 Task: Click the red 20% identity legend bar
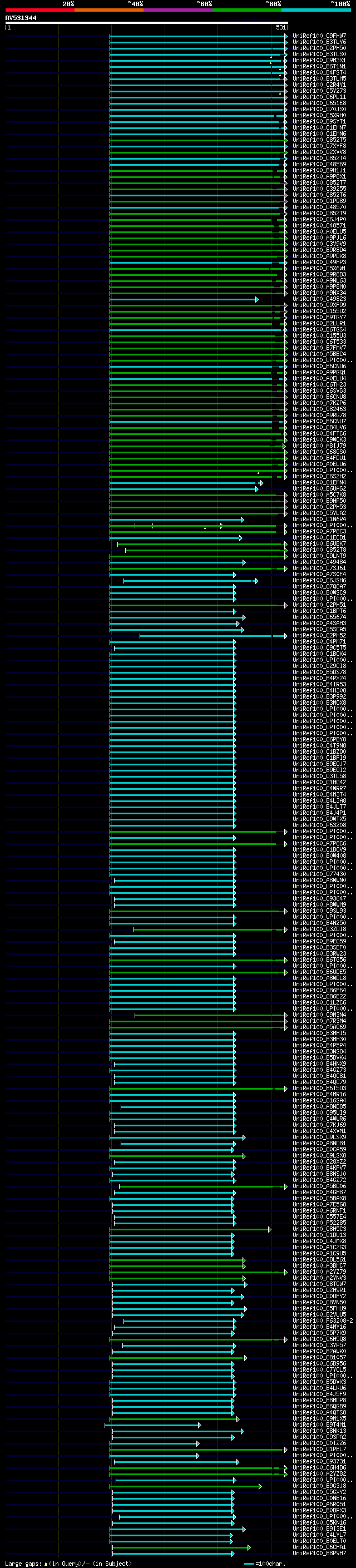coord(39,10)
